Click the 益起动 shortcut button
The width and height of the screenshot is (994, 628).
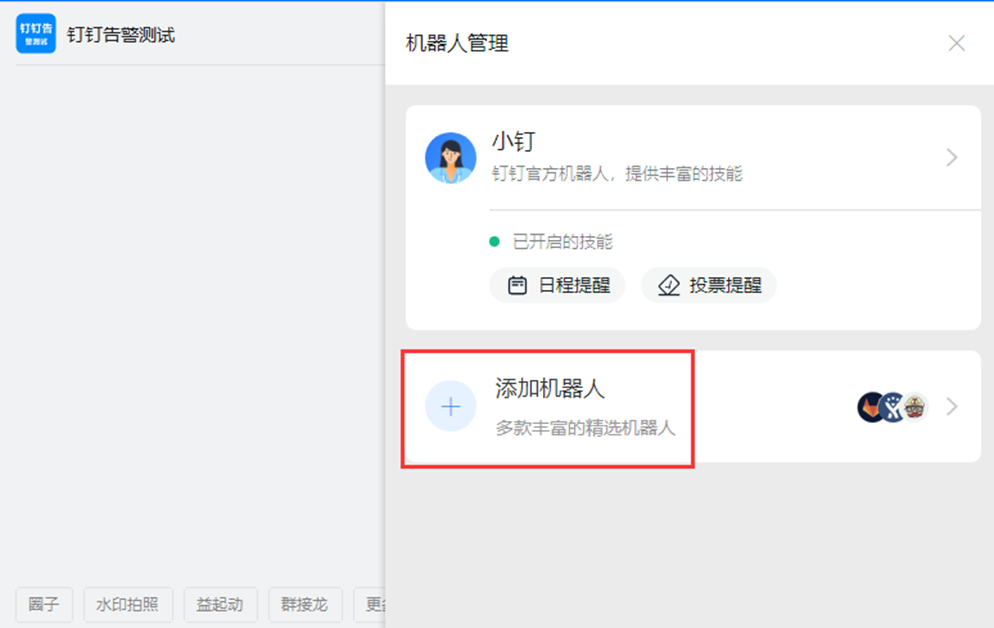(x=221, y=605)
